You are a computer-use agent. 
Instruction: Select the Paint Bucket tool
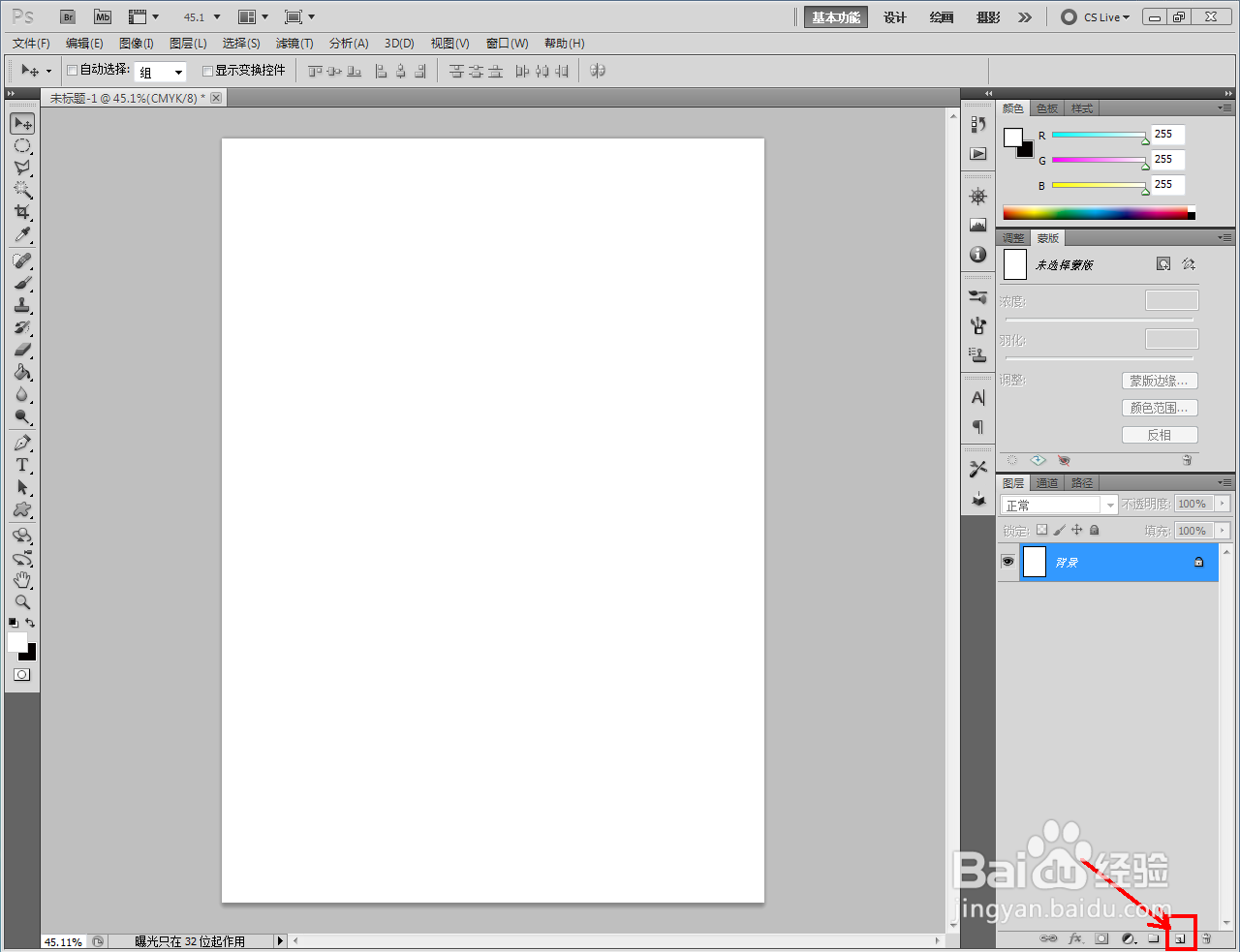[22, 372]
